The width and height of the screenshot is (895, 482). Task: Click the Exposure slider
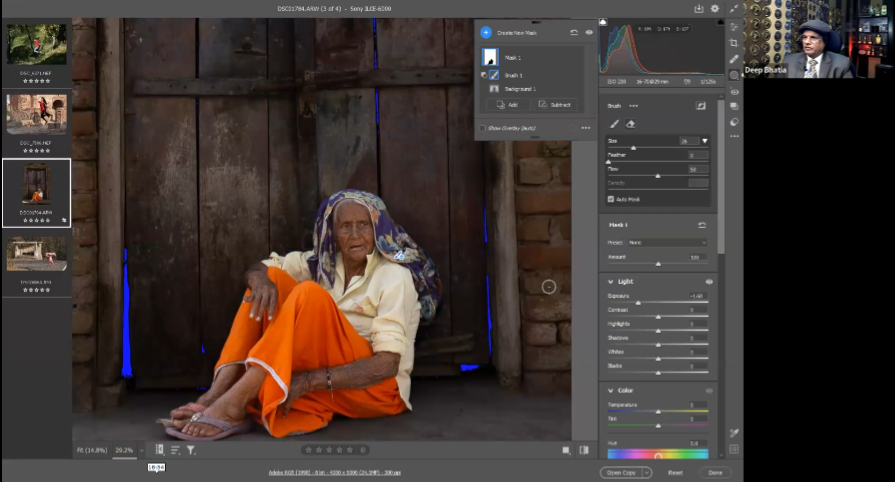[638, 302]
